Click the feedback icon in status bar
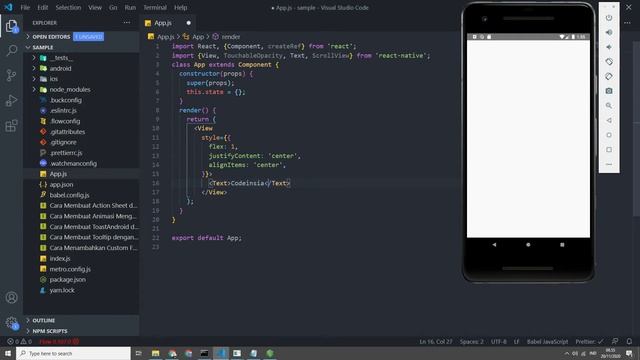The image size is (640, 360). [615, 341]
